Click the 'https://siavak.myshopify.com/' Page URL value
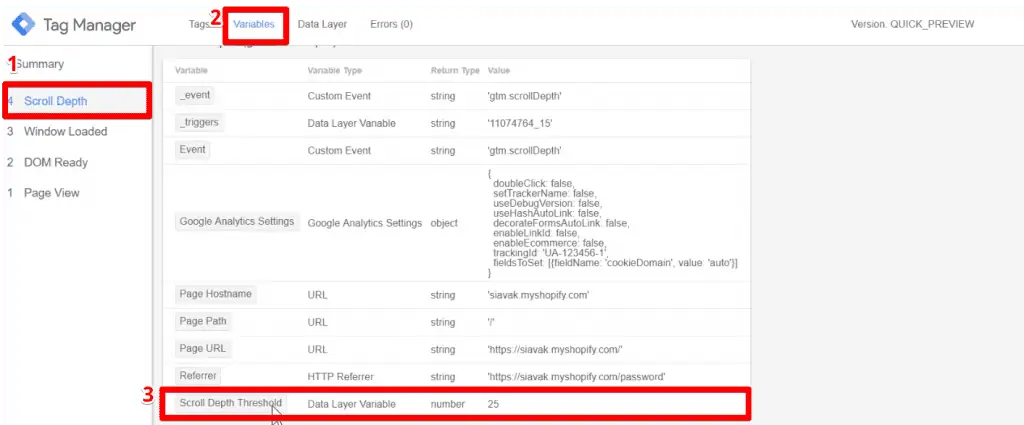1024x425 pixels. click(554, 349)
